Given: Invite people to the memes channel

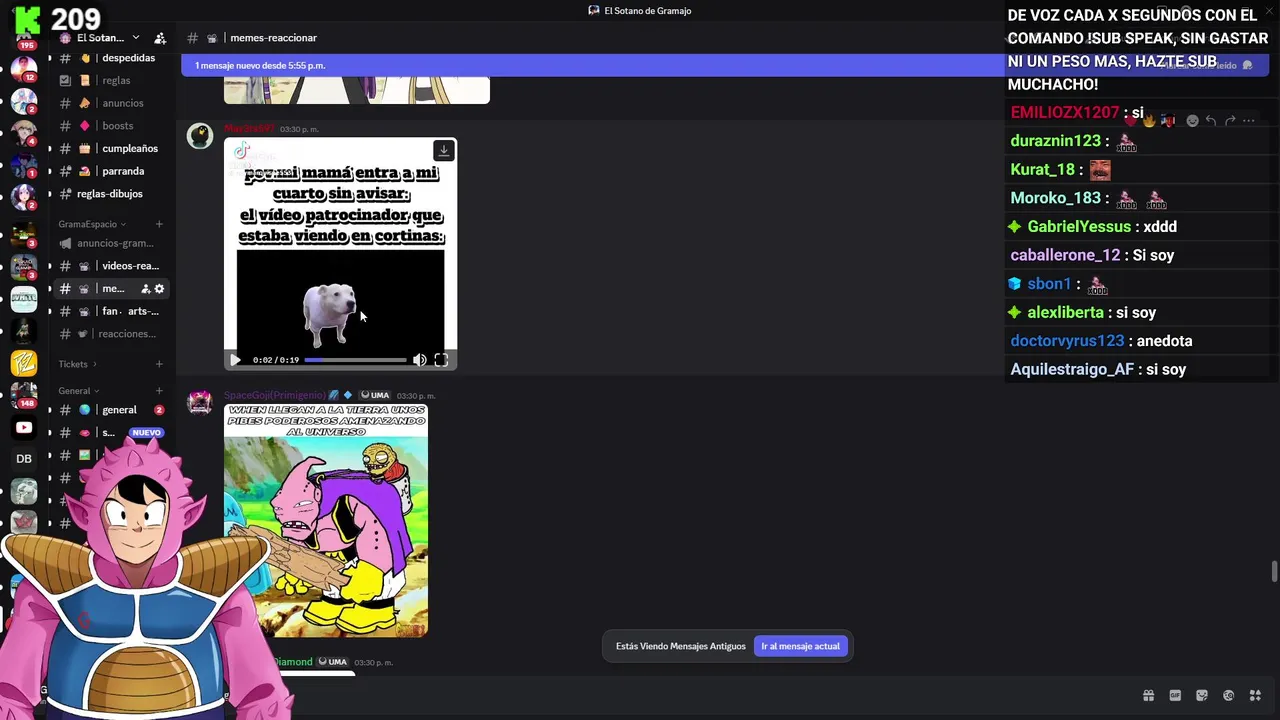Looking at the screenshot, I should point(145,289).
